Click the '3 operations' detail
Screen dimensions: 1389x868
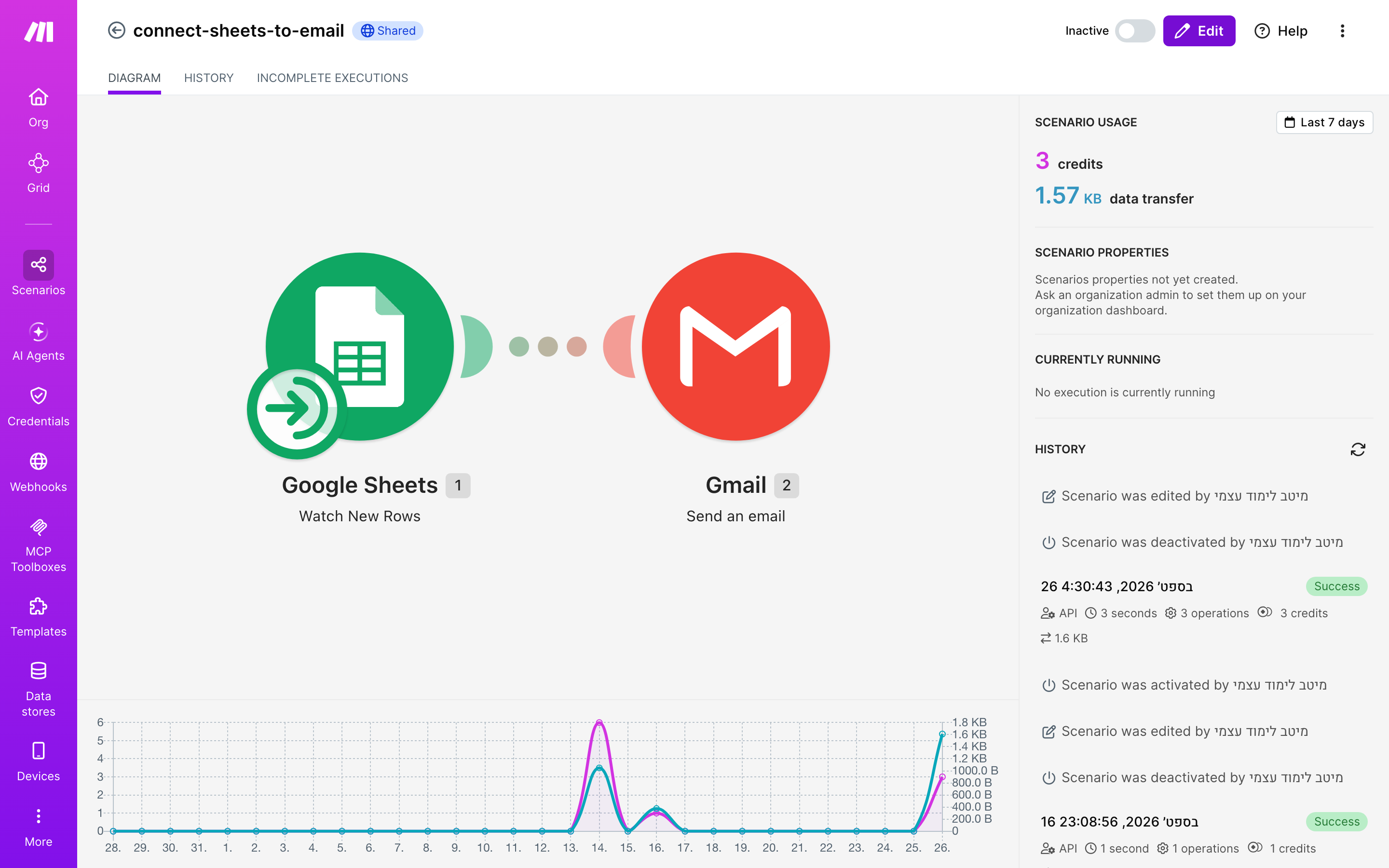[x=1207, y=613]
